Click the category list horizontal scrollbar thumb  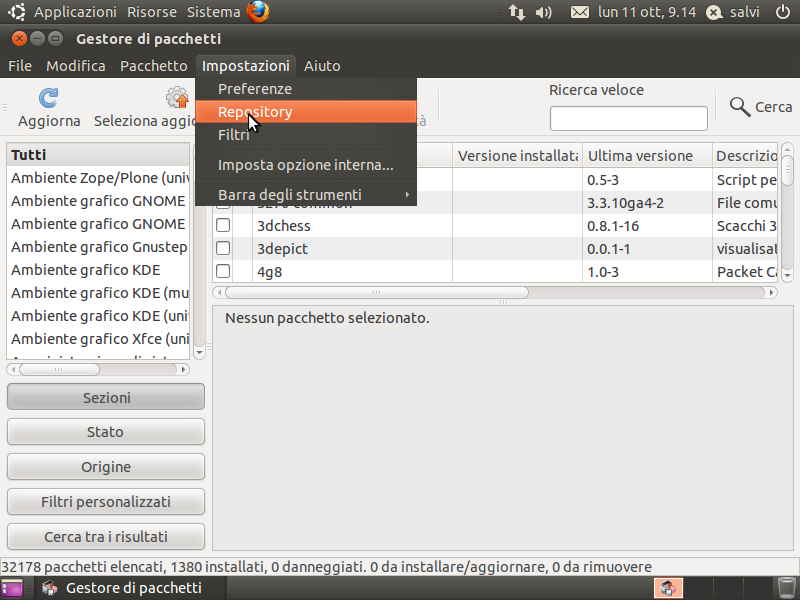point(59,369)
